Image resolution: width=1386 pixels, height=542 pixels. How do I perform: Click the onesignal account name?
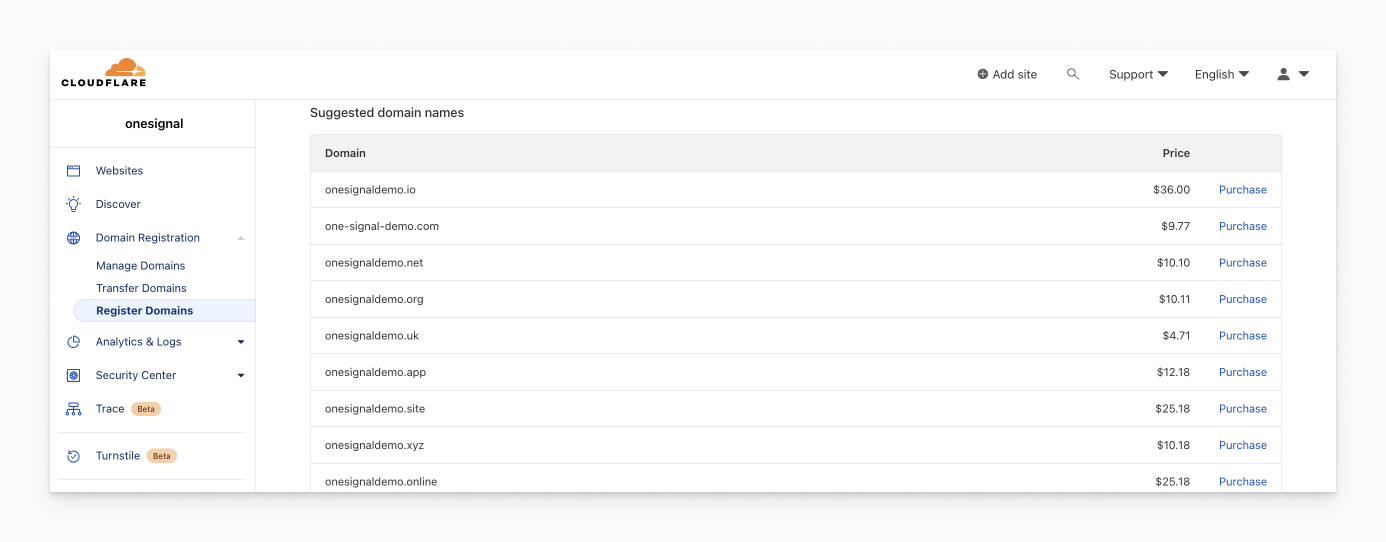(154, 124)
